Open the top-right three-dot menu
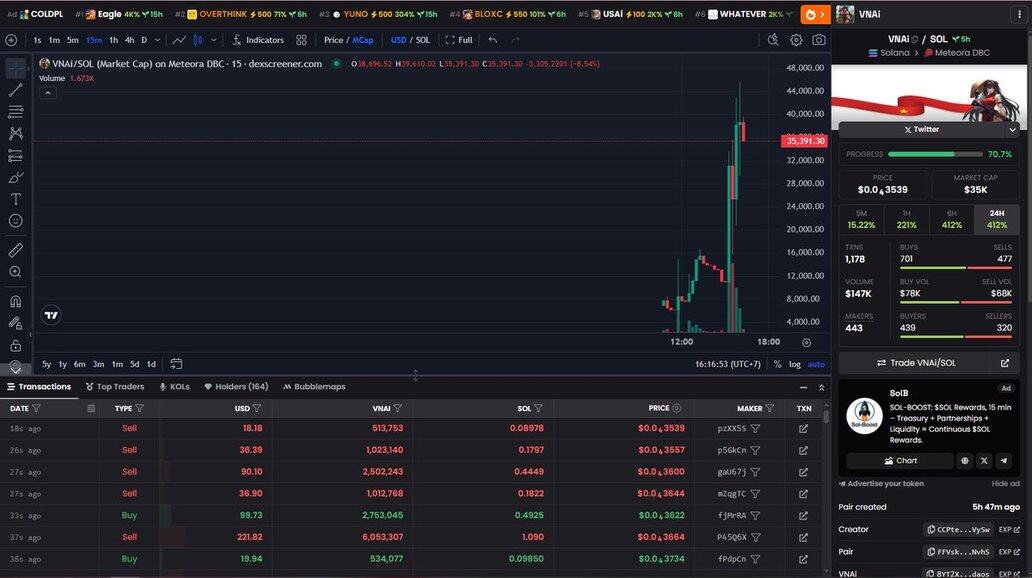Image resolution: width=1032 pixels, height=578 pixels. (x=1019, y=14)
